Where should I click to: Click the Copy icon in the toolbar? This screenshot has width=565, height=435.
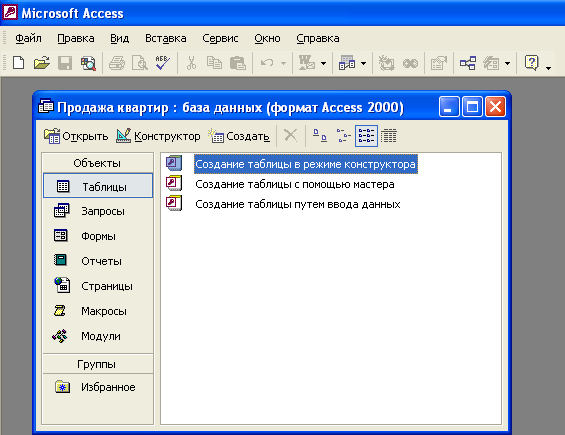[x=214, y=63]
